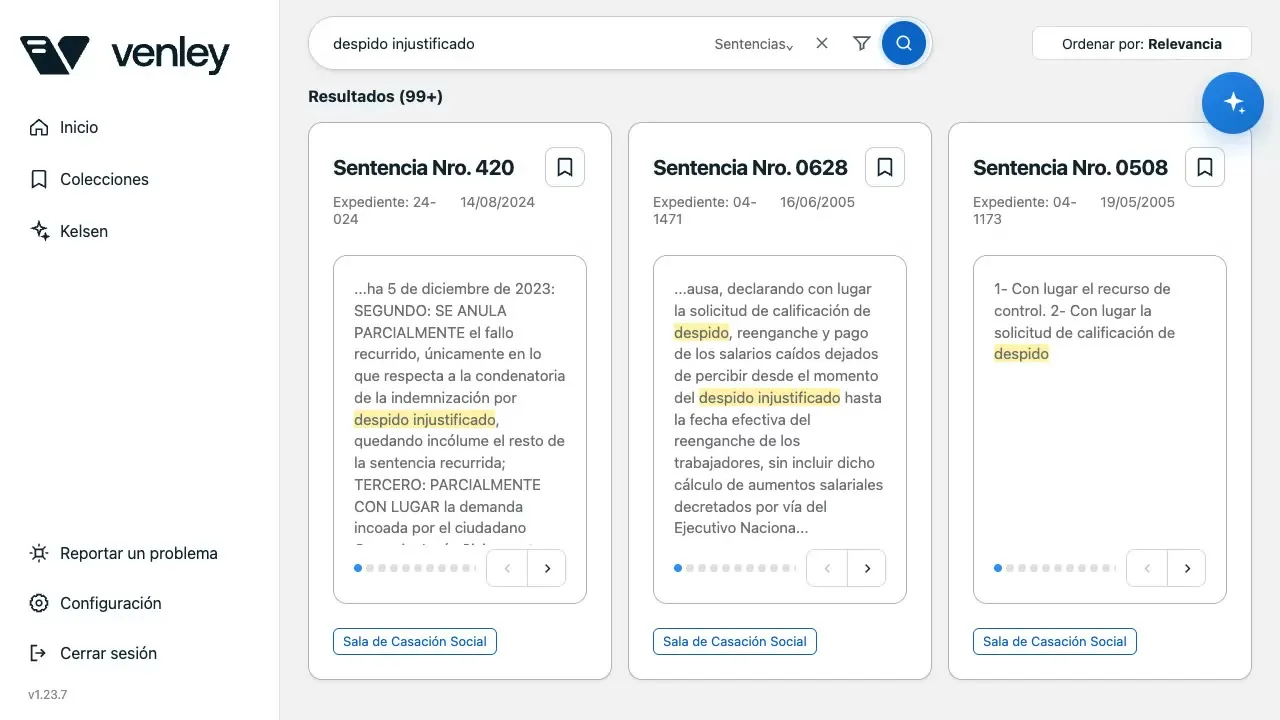Open the Inicio home page
This screenshot has width=1280, height=720.
(x=65, y=127)
